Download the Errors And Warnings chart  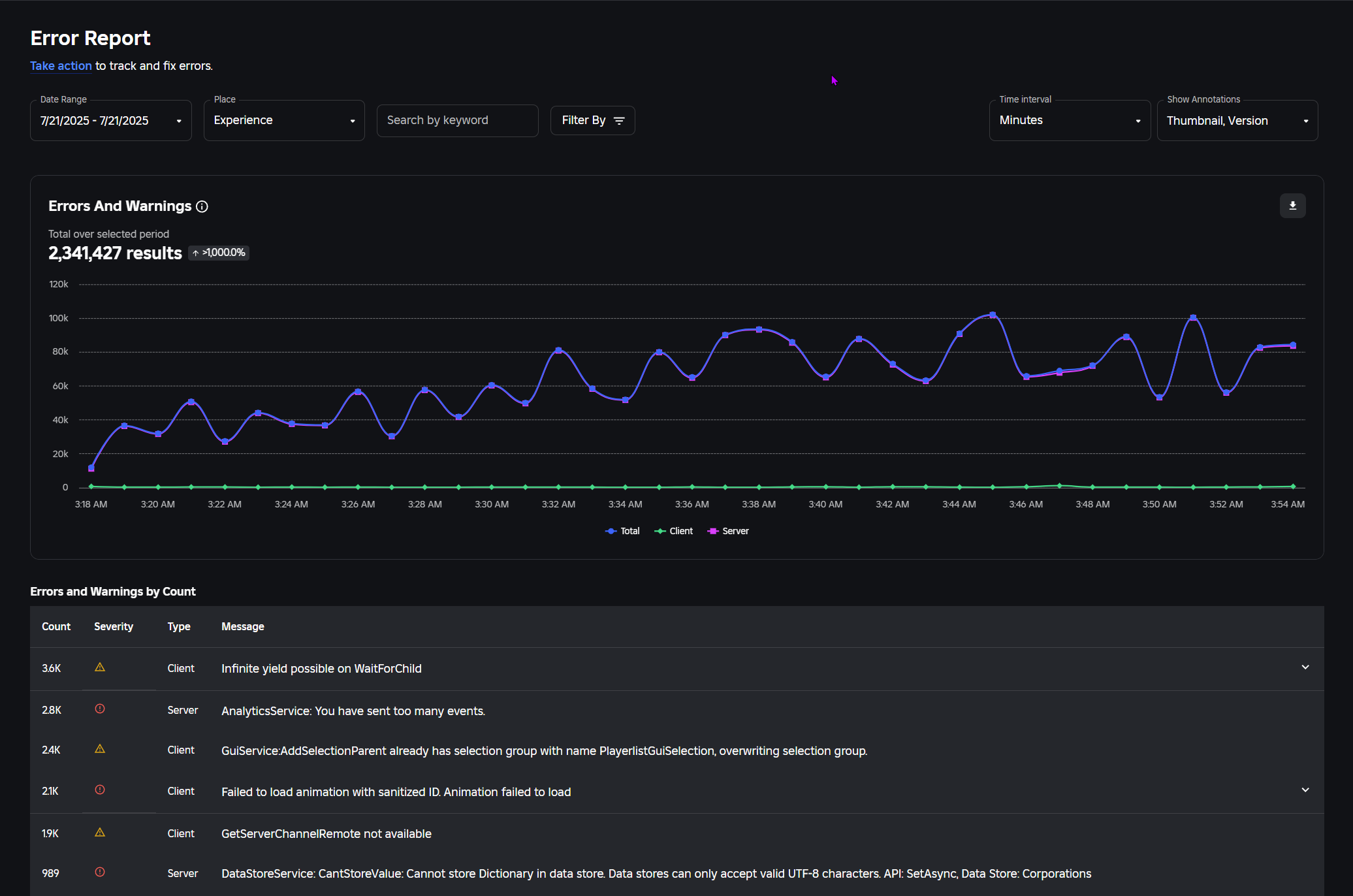click(x=1292, y=206)
